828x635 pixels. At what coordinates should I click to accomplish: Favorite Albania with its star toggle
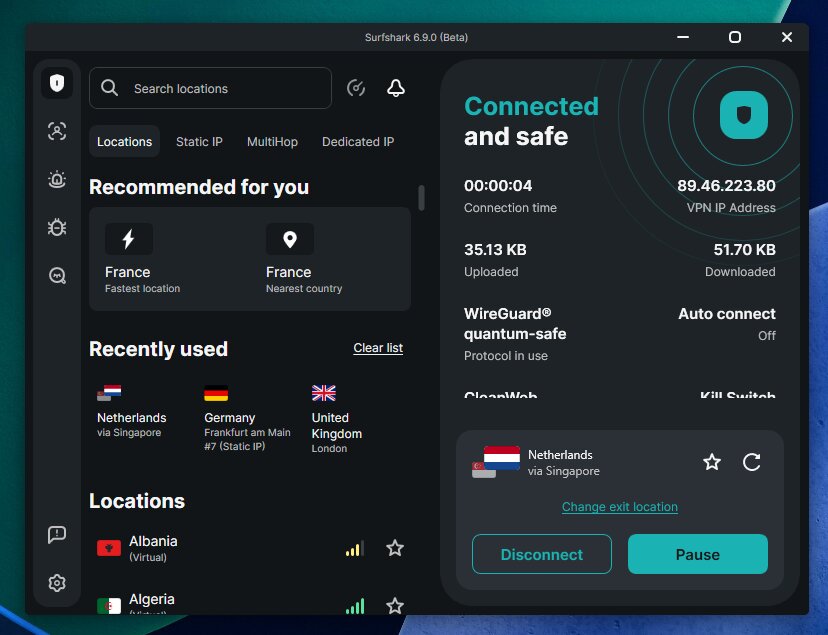[x=395, y=548]
